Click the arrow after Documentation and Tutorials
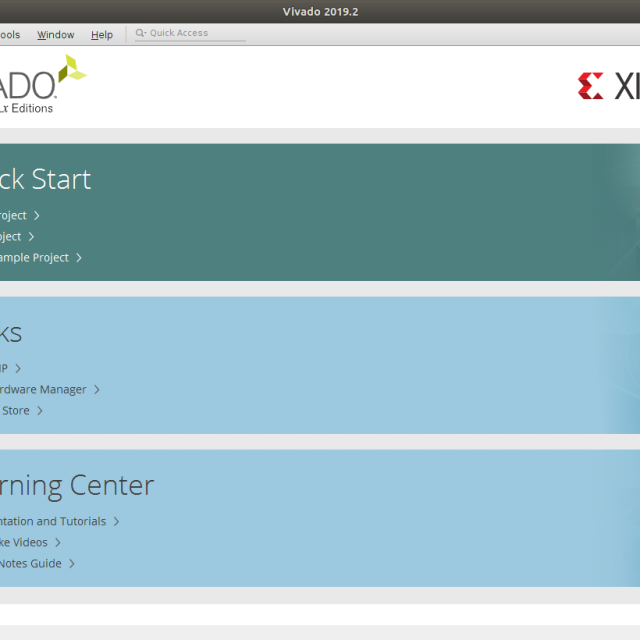The height and width of the screenshot is (640, 640). 116,522
